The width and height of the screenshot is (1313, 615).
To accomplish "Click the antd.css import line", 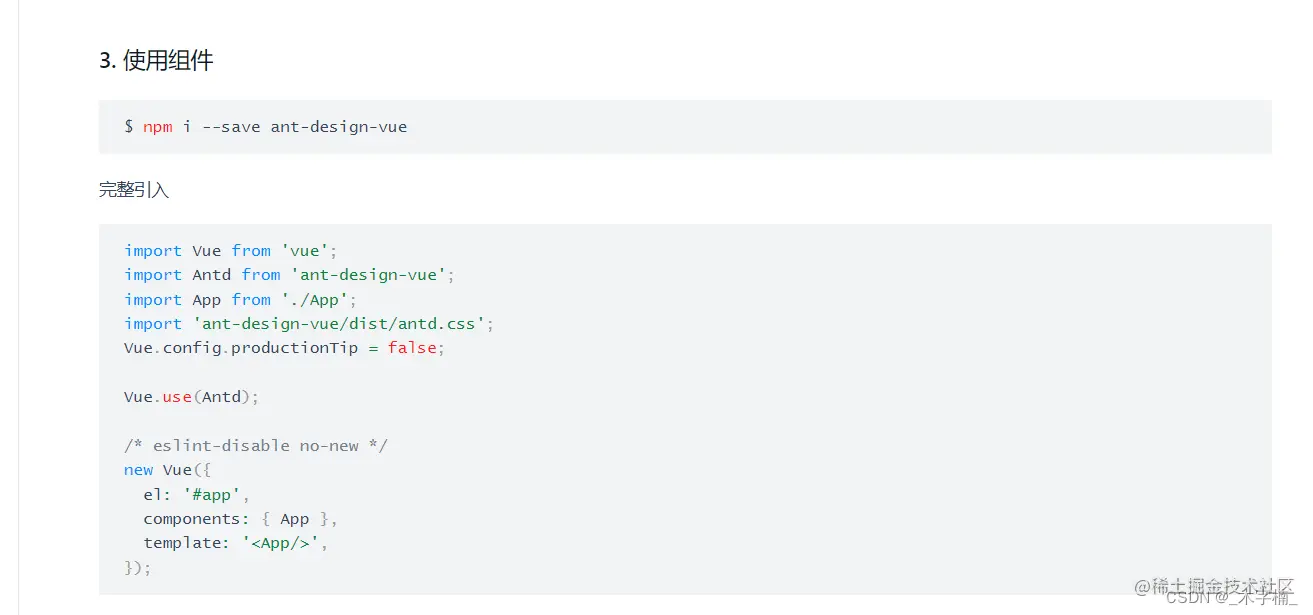I will [x=309, y=324].
